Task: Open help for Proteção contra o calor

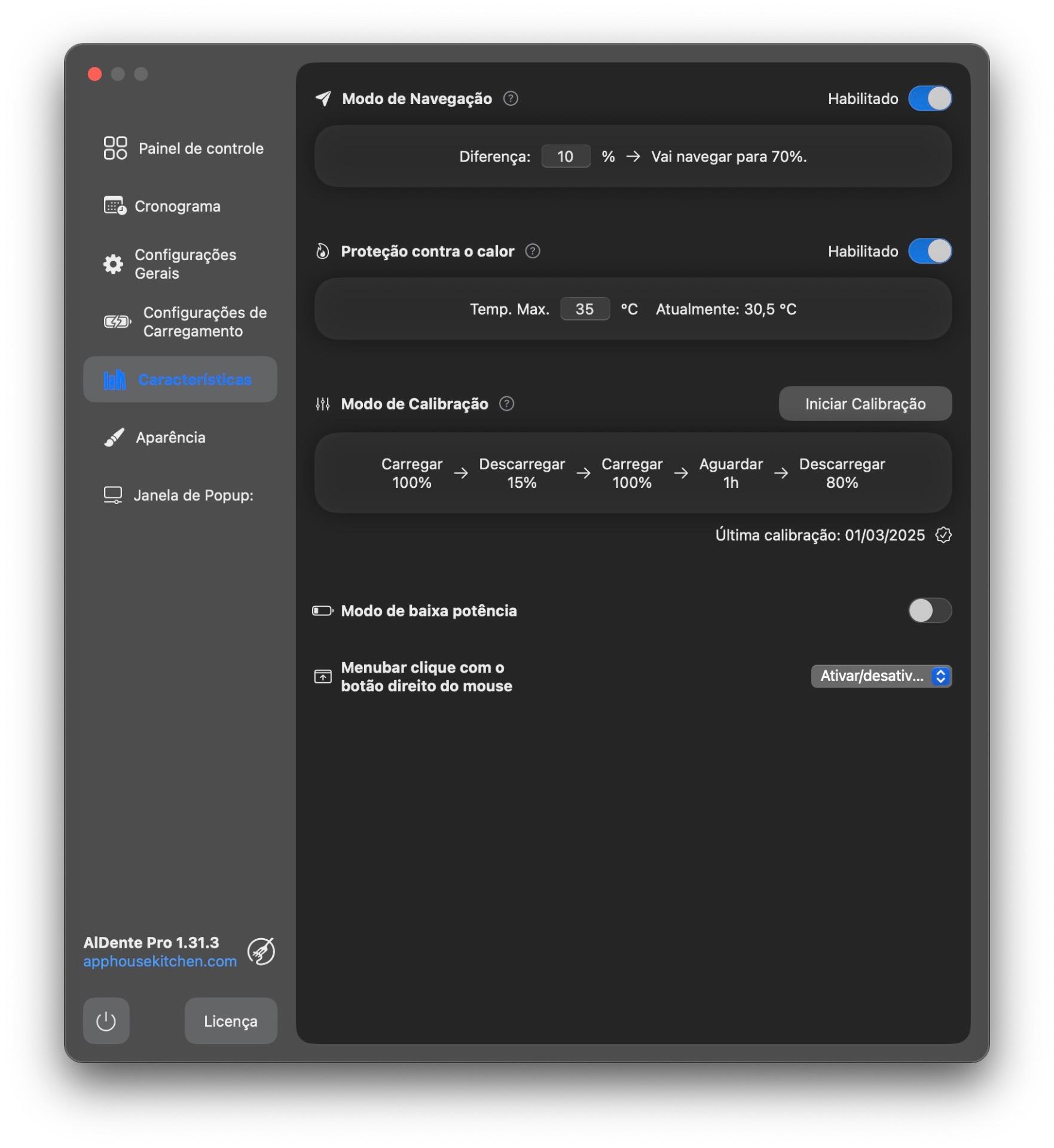Action: (x=532, y=251)
